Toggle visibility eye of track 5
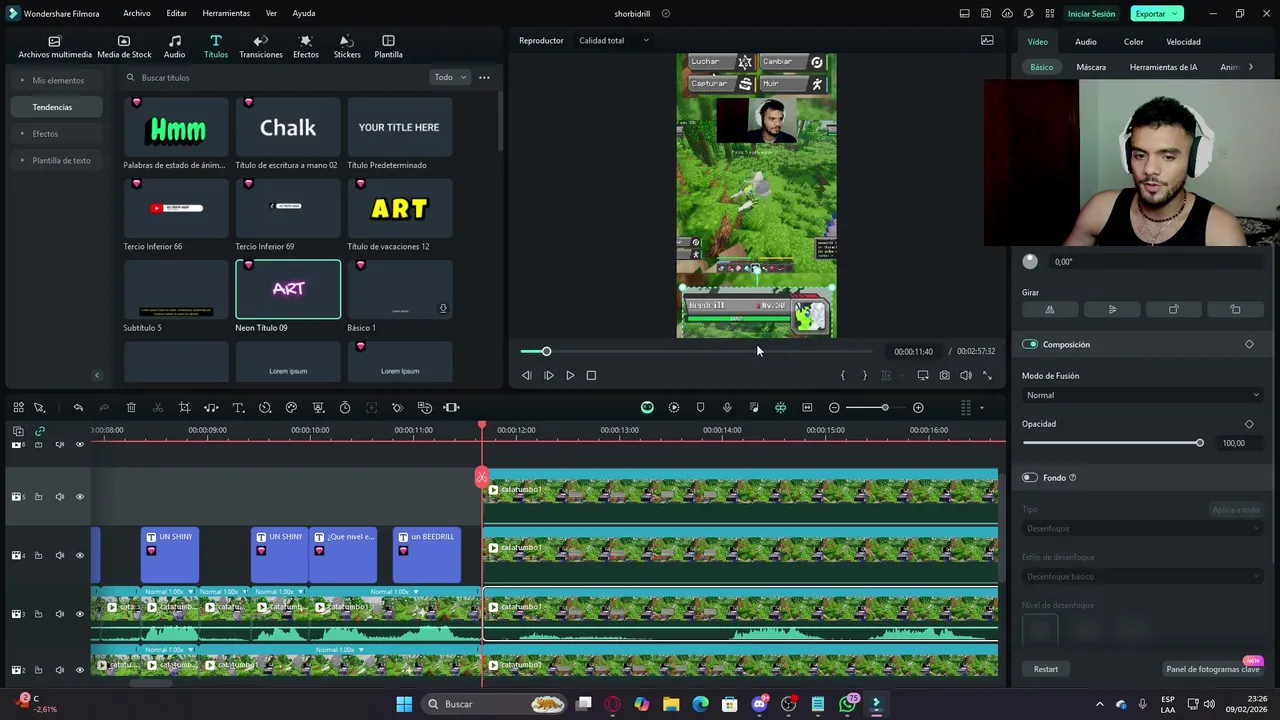 point(80,497)
